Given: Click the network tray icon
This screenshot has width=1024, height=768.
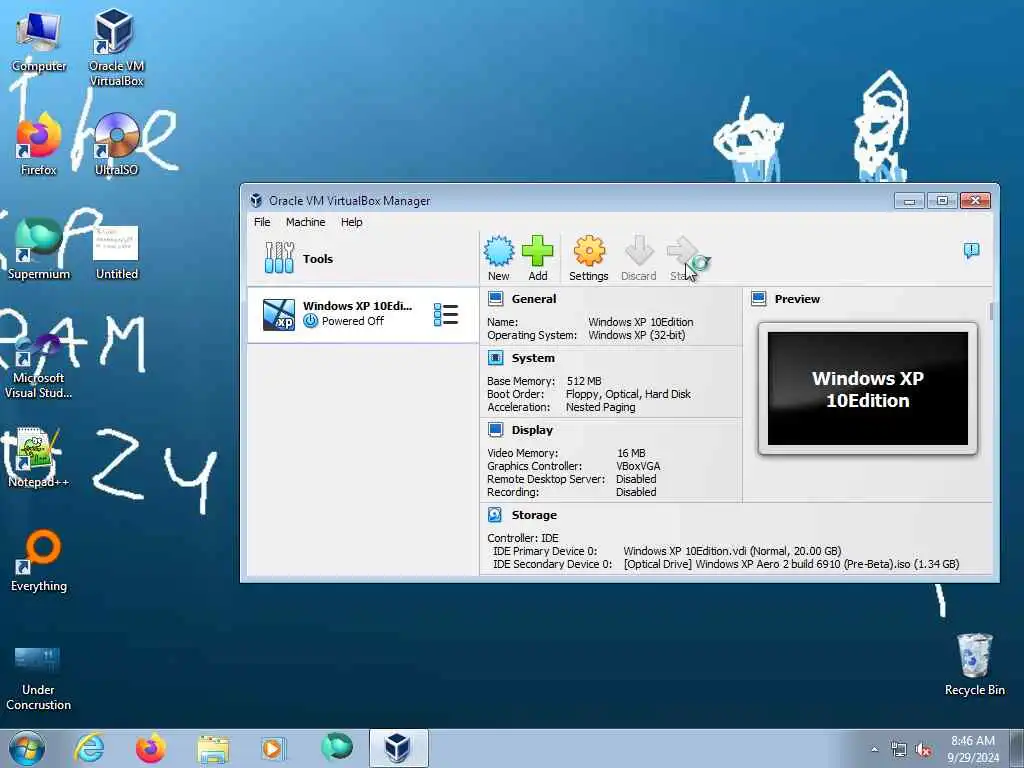Looking at the screenshot, I should point(899,750).
